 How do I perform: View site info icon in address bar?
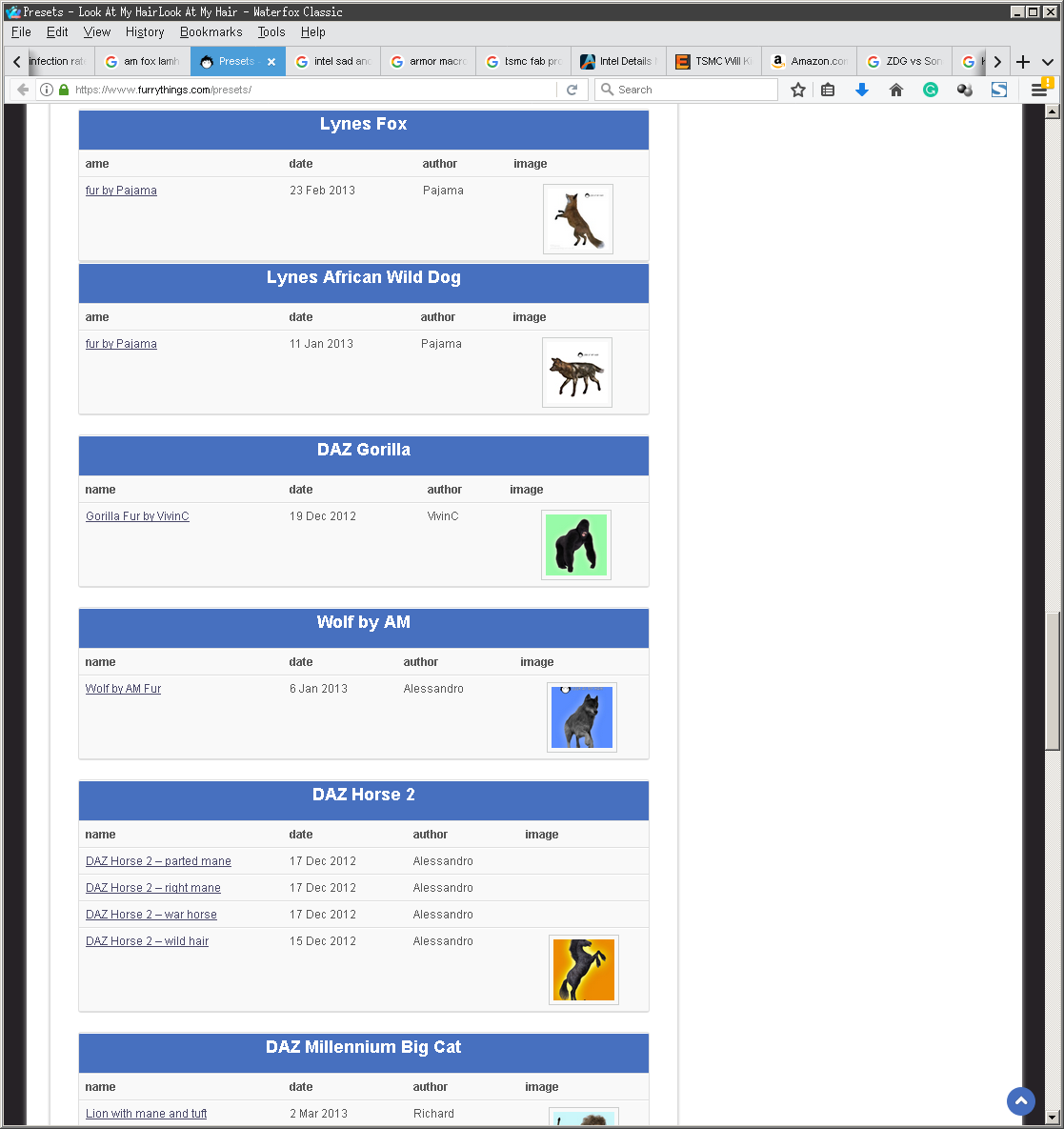[47, 90]
